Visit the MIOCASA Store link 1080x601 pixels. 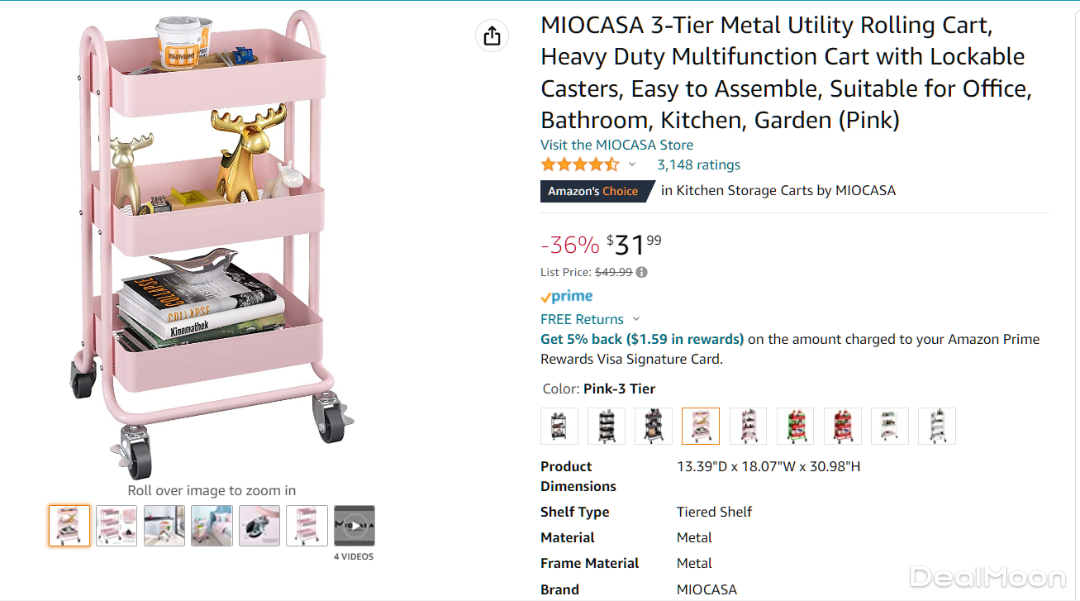coord(617,145)
